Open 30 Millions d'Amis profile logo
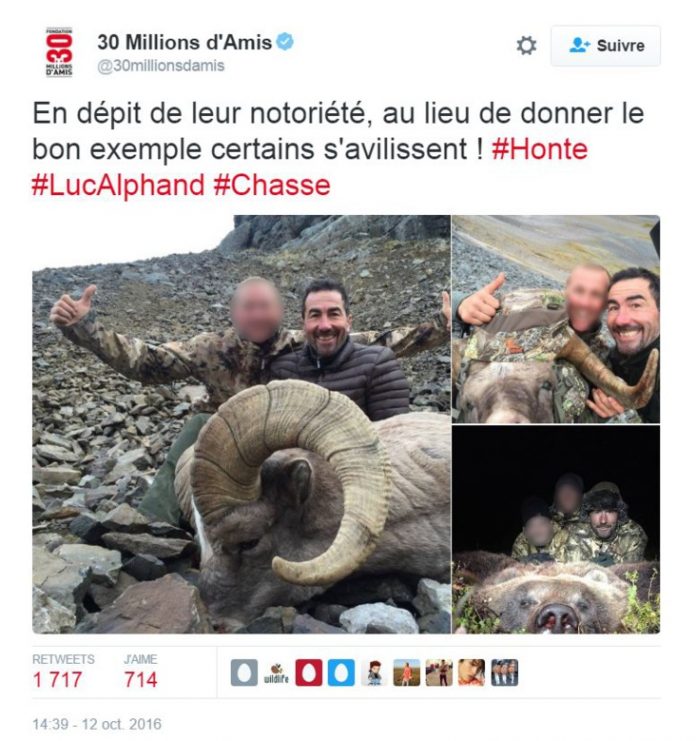 pyautogui.click(x=59, y=52)
